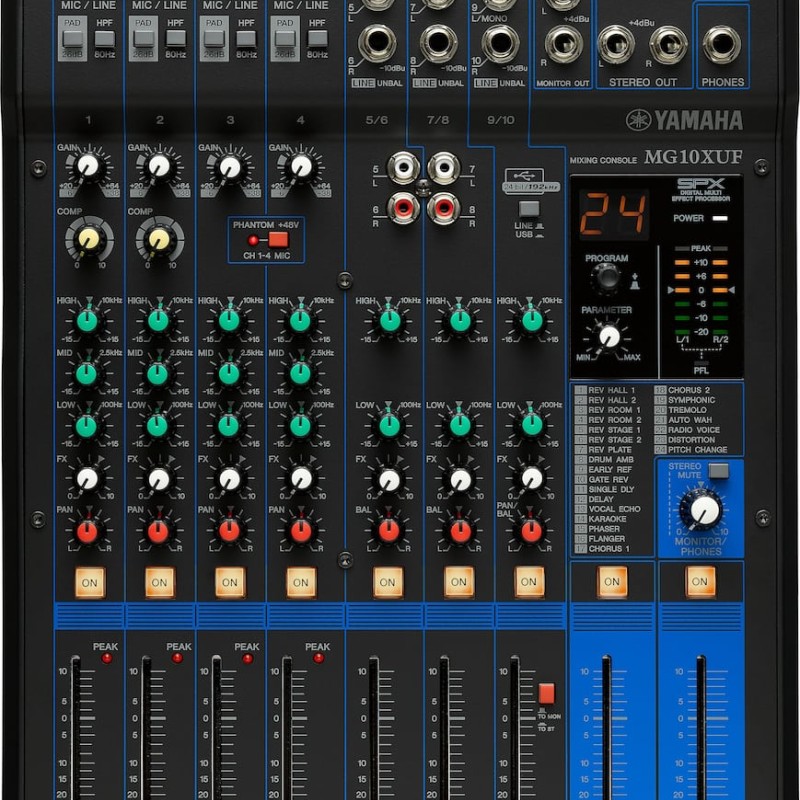
Task: Click the VOCAL ECHO program label
Action: 614,509
